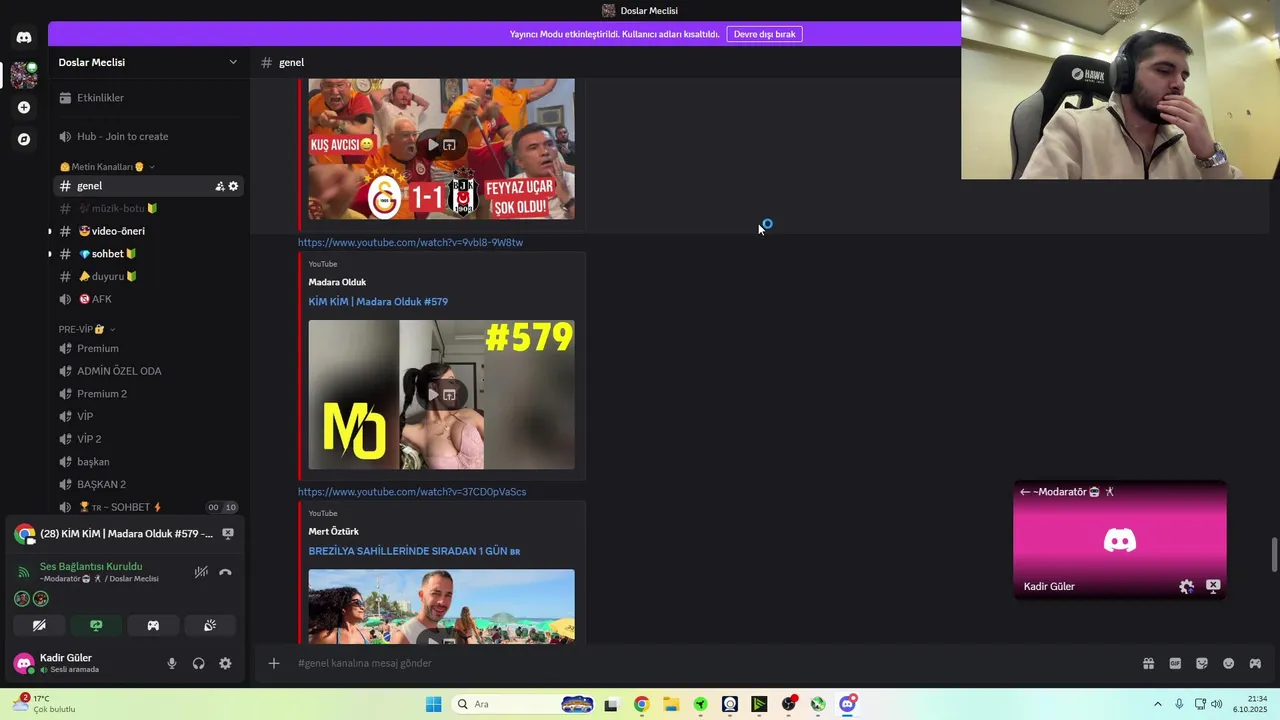The height and width of the screenshot is (720, 1280).
Task: Turn on camera in the voice panel
Action: tap(39, 625)
